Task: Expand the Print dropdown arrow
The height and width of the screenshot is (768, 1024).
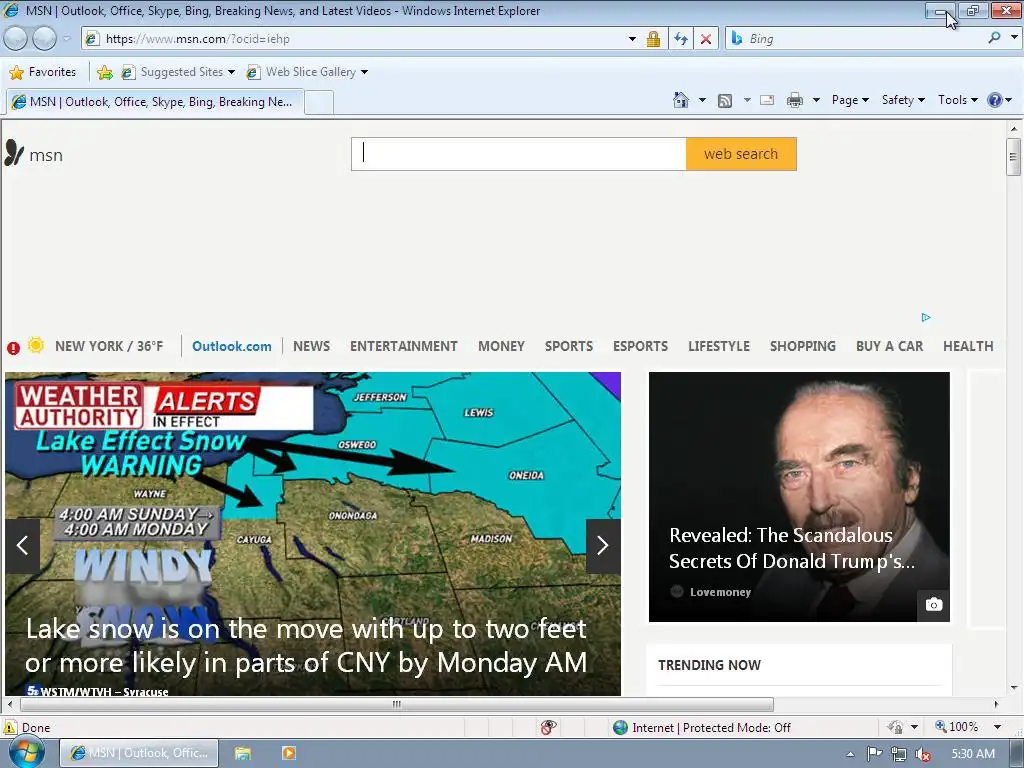Action: click(816, 100)
